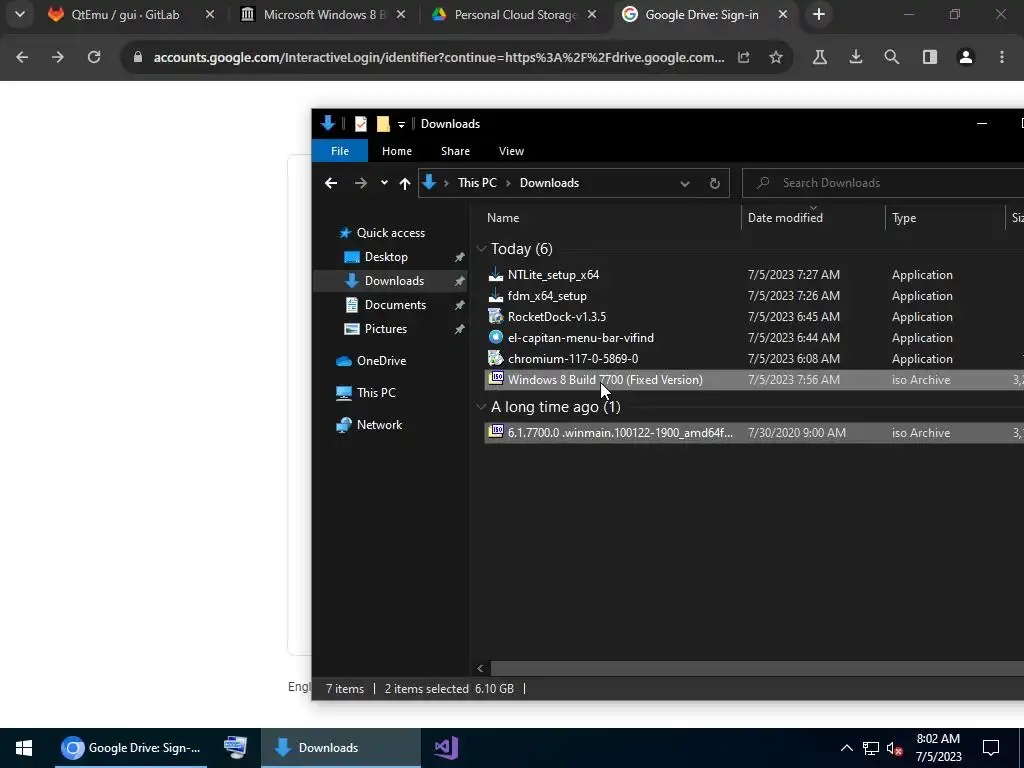Click the Chrome address bar URL
1024x768 pixels.
[439, 57]
